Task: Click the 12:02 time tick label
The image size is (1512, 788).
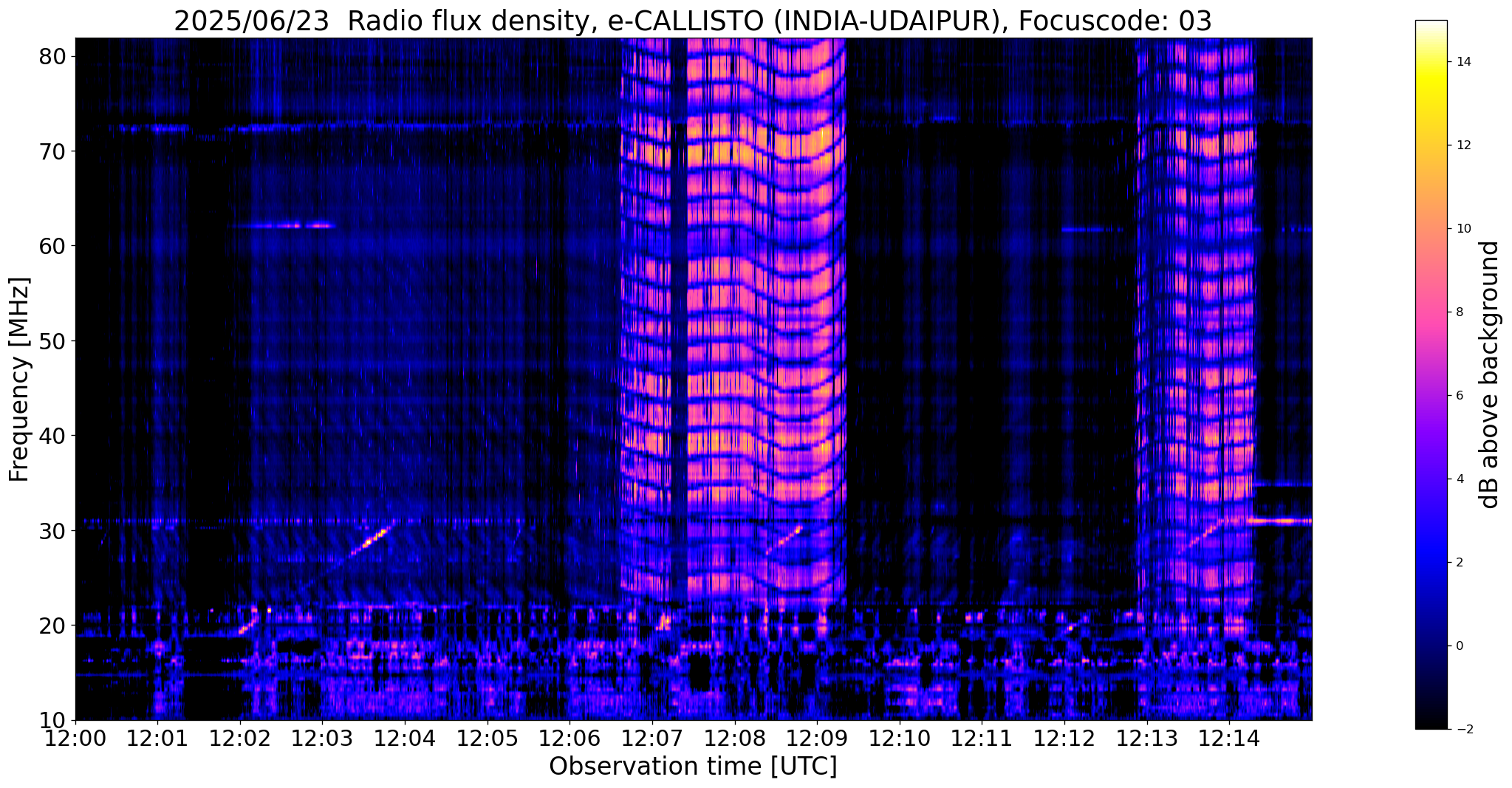Action: (240, 739)
